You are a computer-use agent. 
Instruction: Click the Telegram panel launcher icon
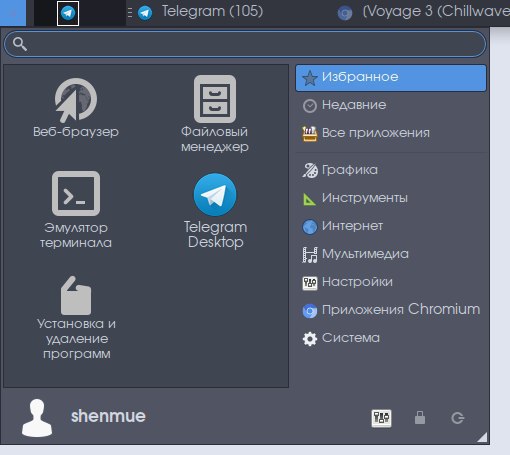tap(68, 13)
